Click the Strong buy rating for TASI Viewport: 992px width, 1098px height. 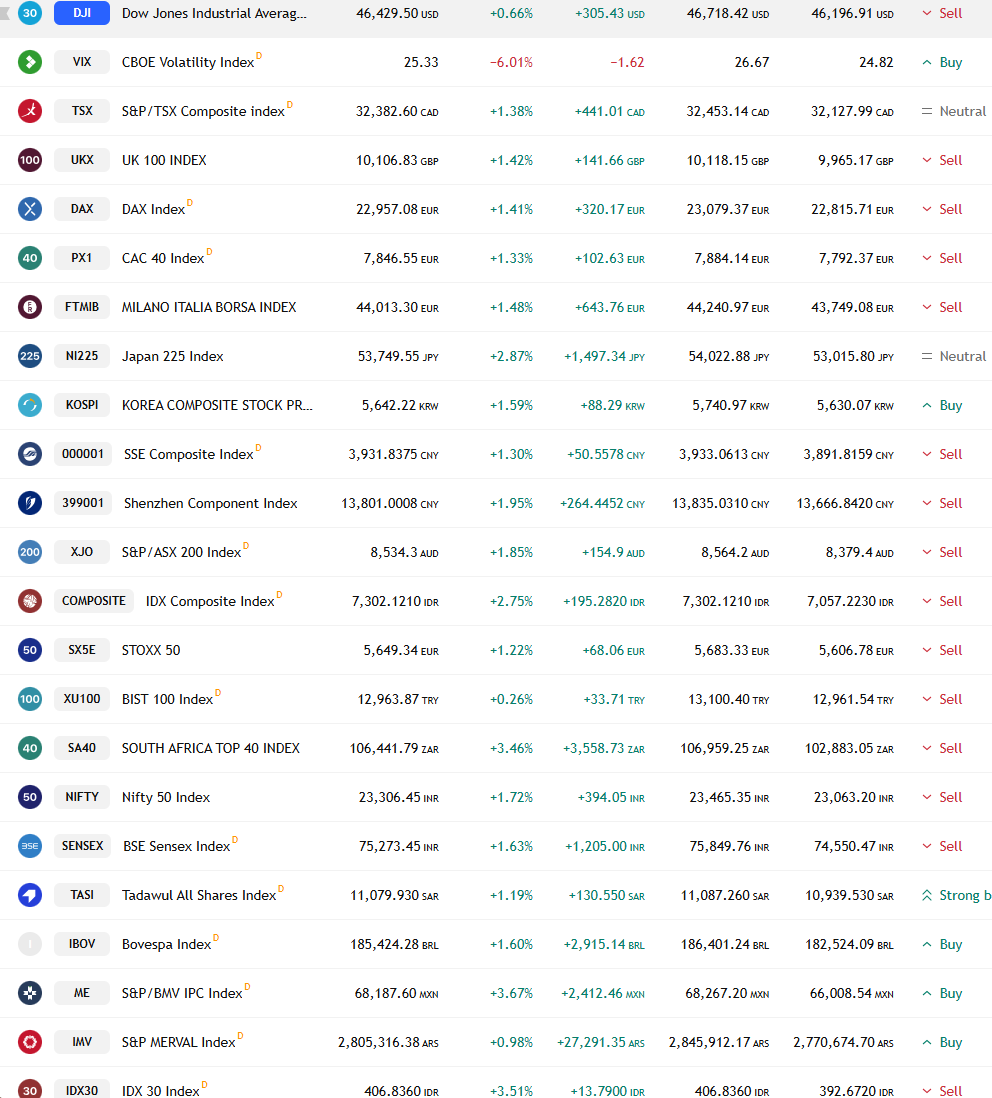(x=956, y=895)
